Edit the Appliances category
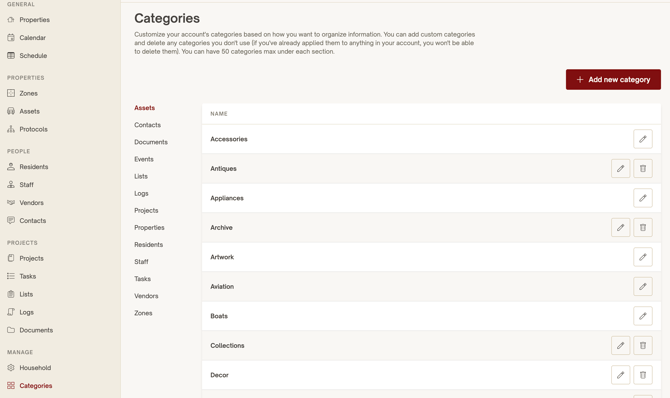This screenshot has height=398, width=670. [643, 198]
